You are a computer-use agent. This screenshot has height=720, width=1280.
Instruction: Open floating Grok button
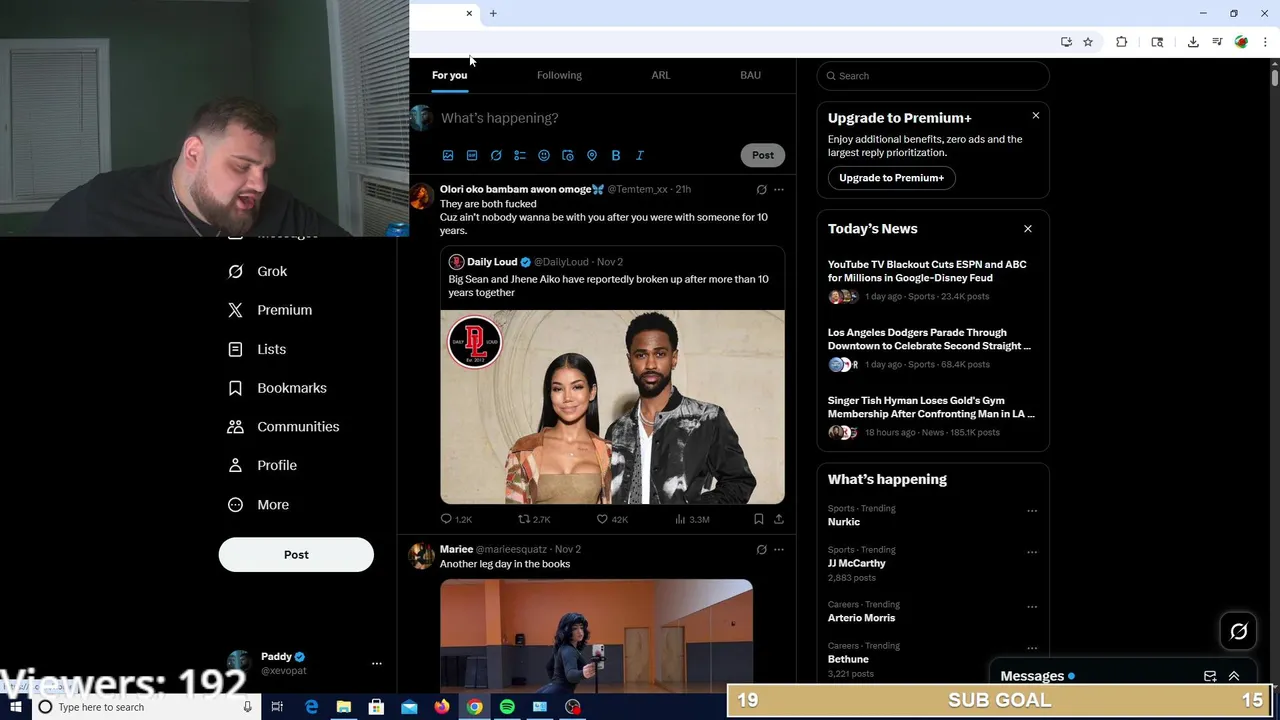click(1239, 631)
